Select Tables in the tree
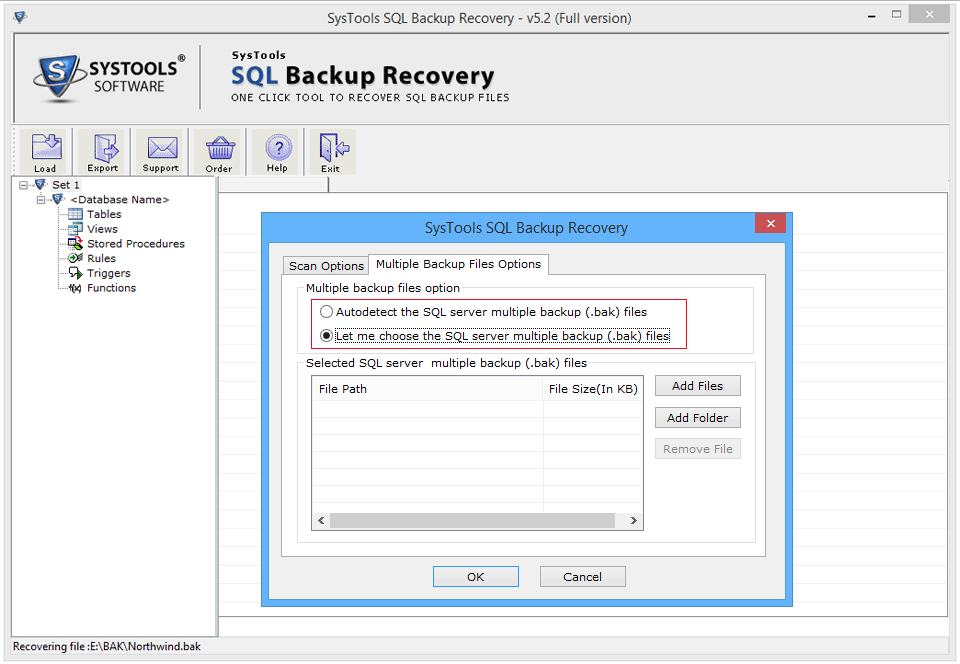 pyautogui.click(x=104, y=214)
